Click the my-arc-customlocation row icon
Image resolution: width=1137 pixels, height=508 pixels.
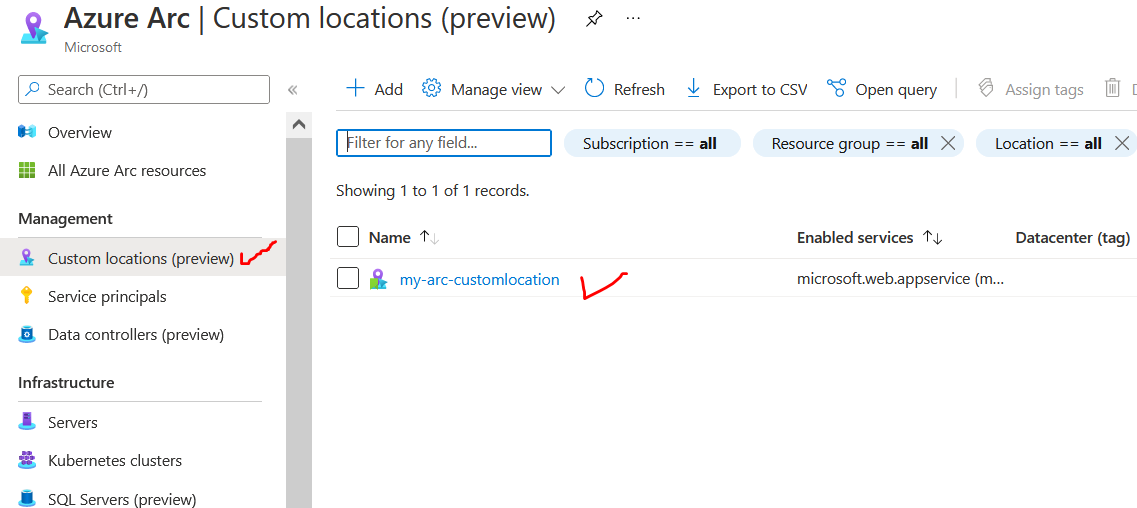(x=378, y=279)
